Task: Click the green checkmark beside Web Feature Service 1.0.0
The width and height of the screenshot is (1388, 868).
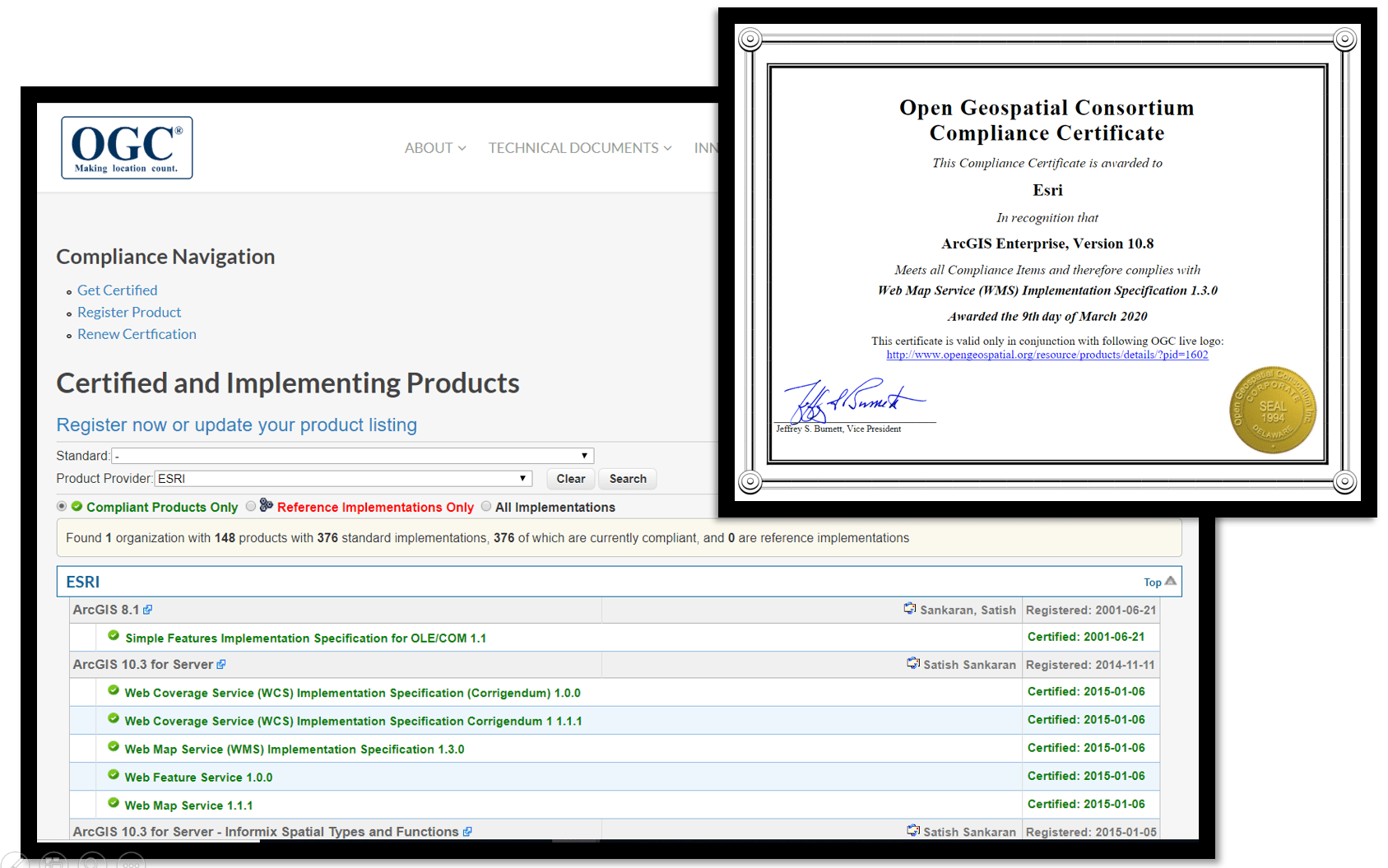Action: [113, 773]
